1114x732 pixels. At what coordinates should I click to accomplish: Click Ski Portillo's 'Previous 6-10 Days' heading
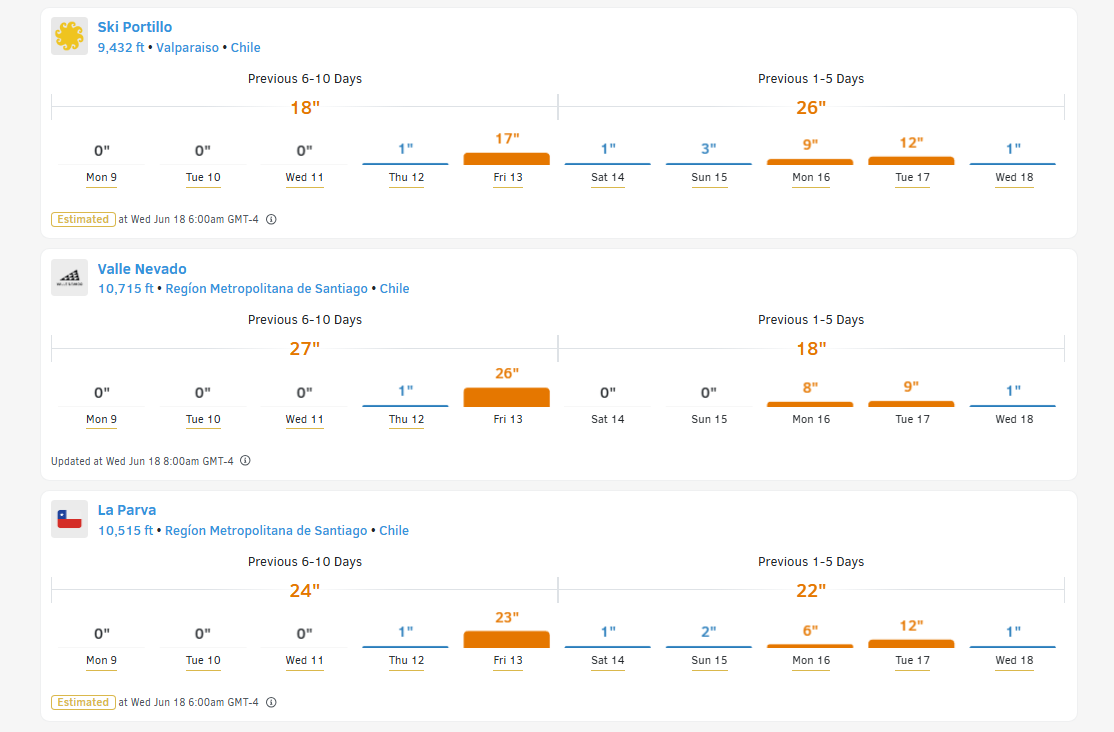(x=305, y=79)
